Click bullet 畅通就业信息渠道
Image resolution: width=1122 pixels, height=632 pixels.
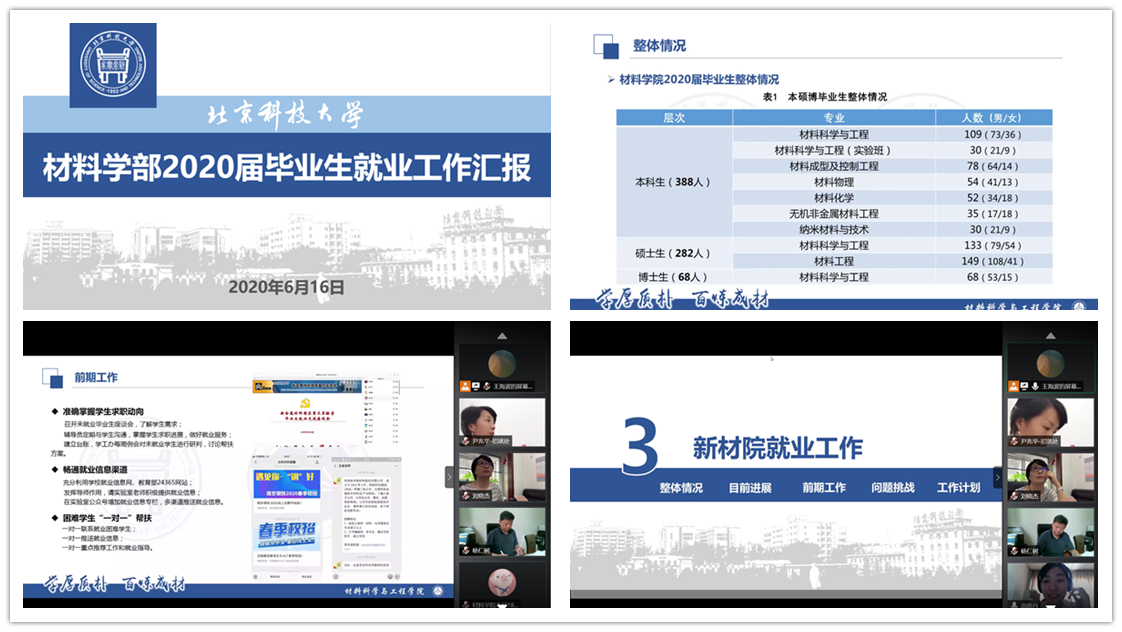(x=95, y=470)
